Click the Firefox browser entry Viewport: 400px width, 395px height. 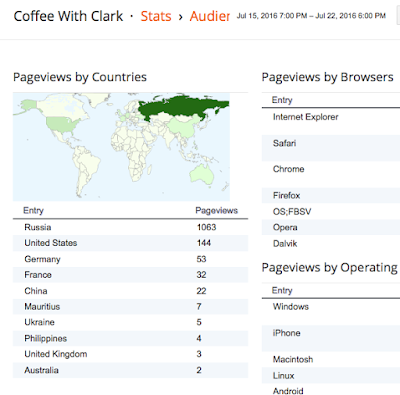coord(287,195)
